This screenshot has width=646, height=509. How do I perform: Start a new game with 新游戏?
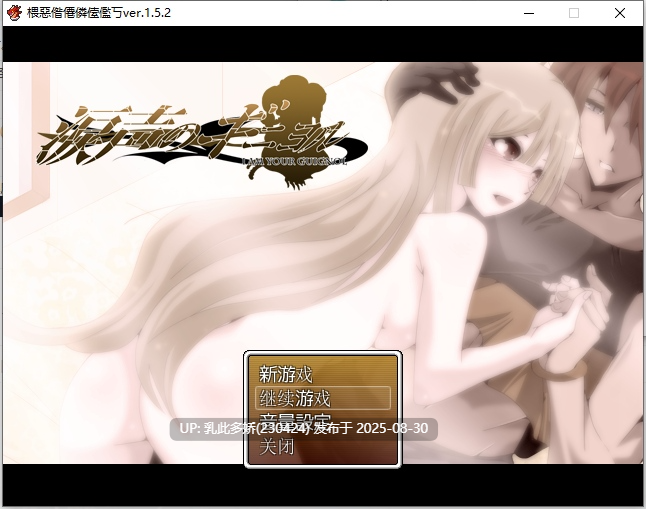click(x=286, y=374)
